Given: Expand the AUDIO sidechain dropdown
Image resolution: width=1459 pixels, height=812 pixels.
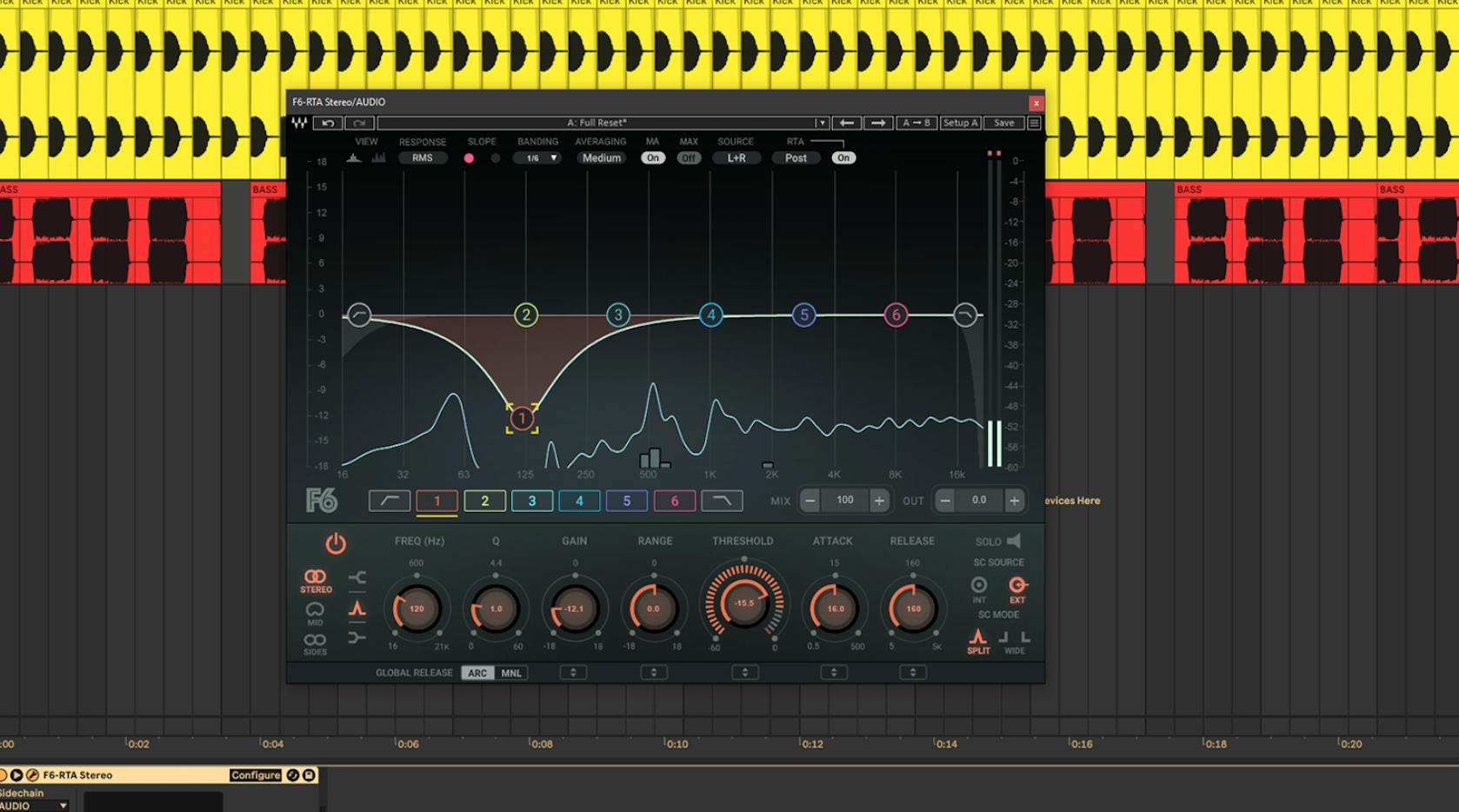Looking at the screenshot, I should [x=34, y=806].
